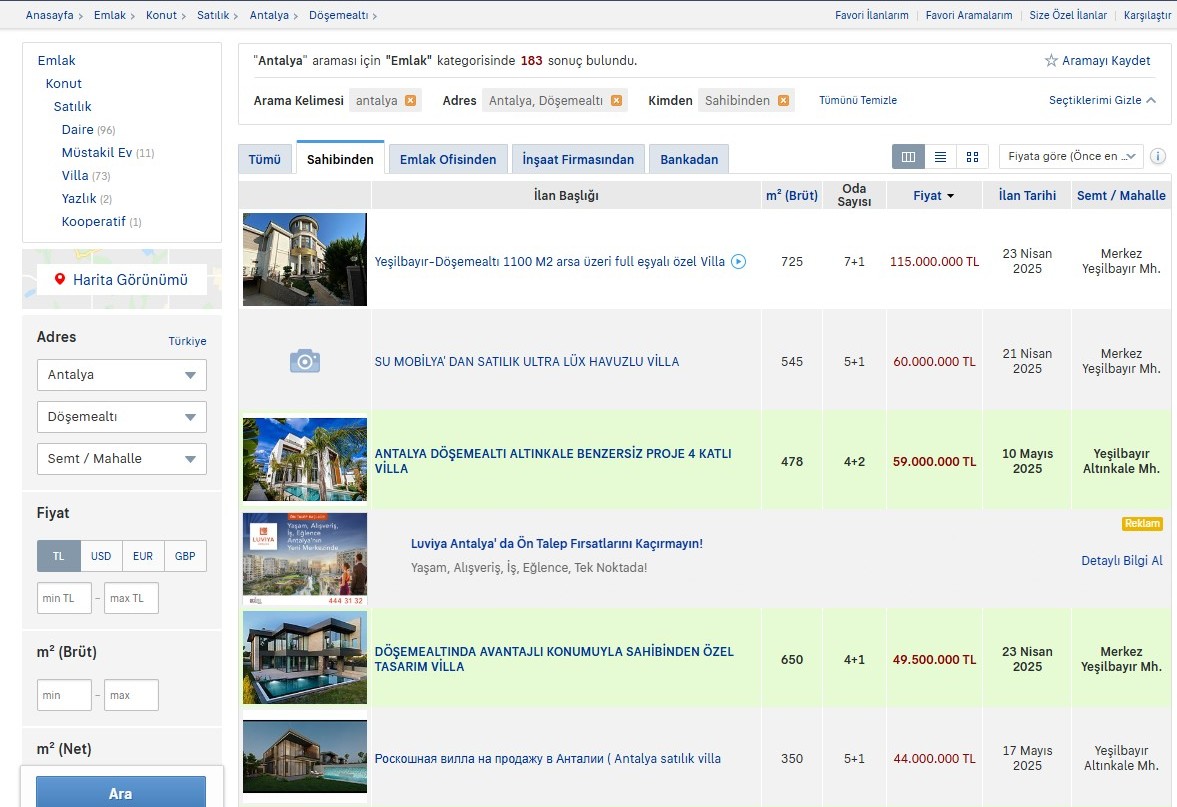1177x807 pixels.
Task: Select the Sahibinden tab
Action: tap(340, 158)
